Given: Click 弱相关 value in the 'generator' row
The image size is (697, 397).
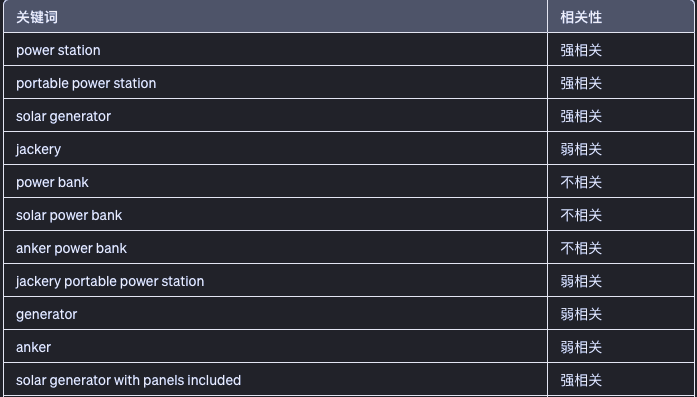Looking at the screenshot, I should pos(581,314).
